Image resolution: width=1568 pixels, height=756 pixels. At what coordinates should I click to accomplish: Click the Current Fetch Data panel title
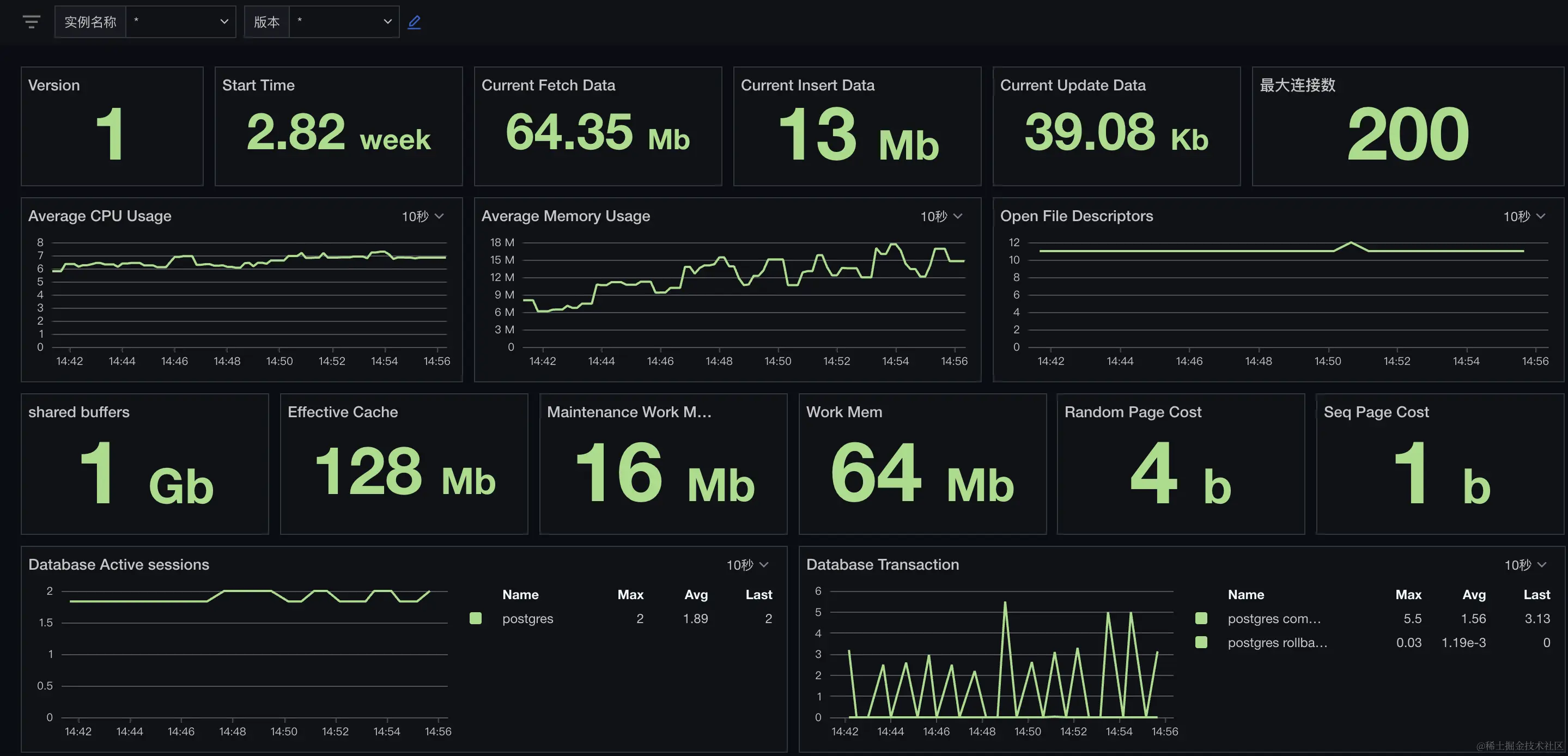click(x=548, y=85)
